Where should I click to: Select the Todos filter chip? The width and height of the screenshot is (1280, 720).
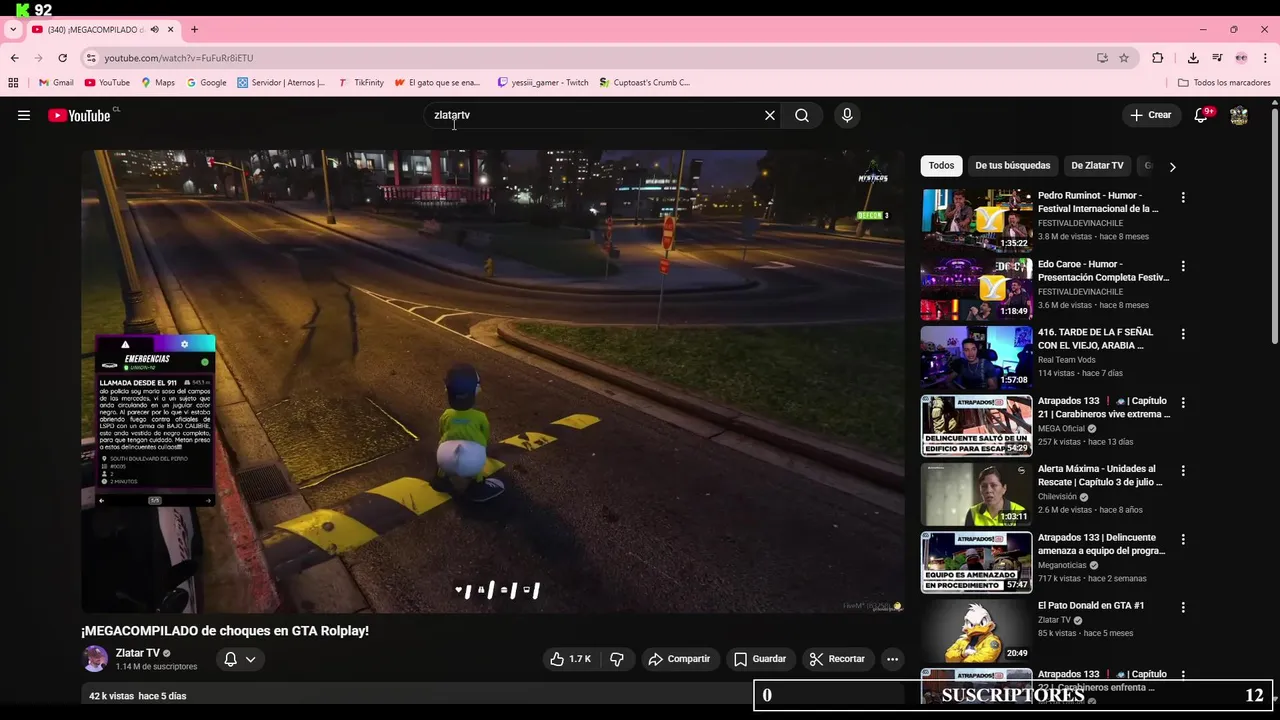tap(941, 166)
